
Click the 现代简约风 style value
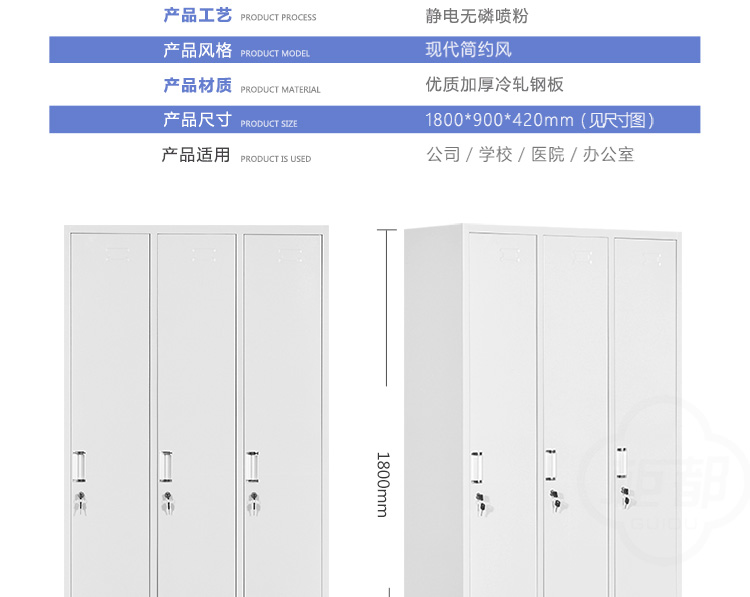(x=468, y=50)
